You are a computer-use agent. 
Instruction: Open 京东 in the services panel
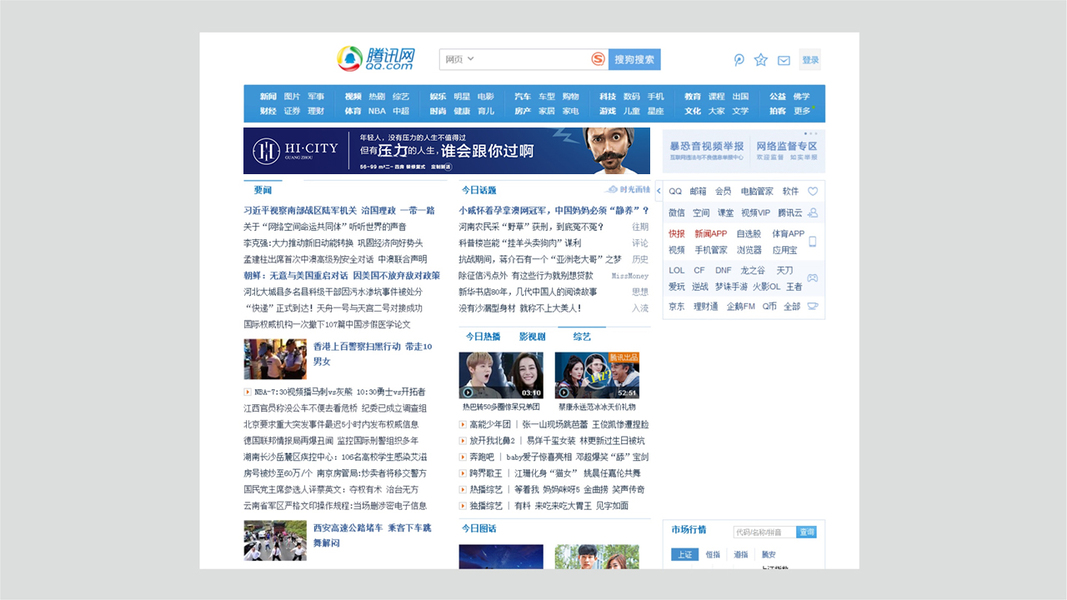[676, 307]
